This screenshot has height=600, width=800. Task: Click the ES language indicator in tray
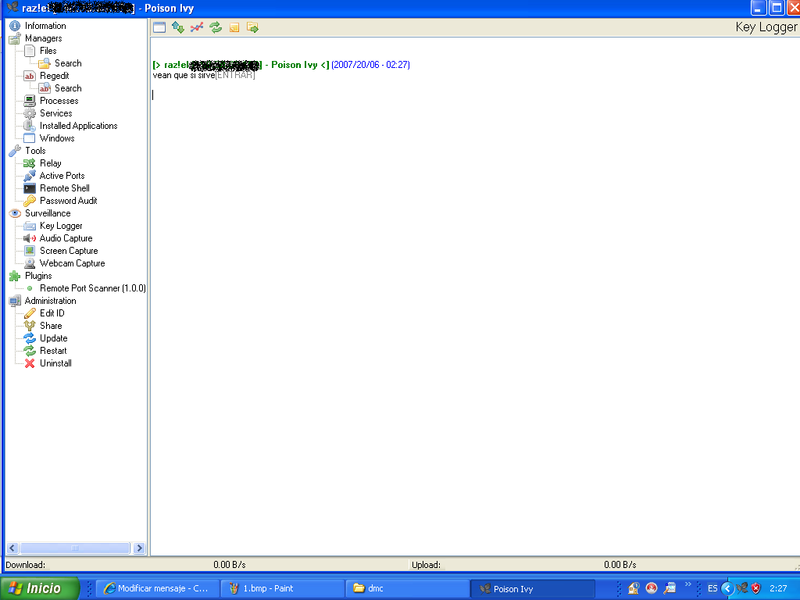712,588
